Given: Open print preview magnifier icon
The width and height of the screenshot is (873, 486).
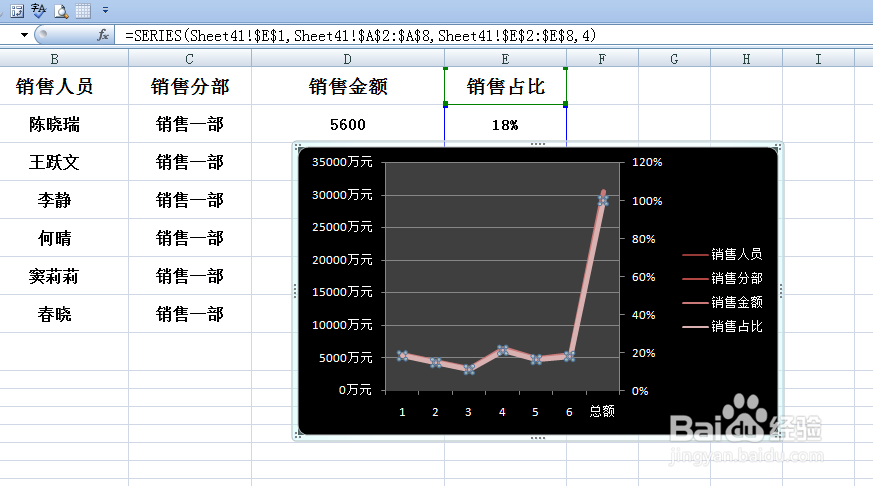Looking at the screenshot, I should click(x=61, y=11).
